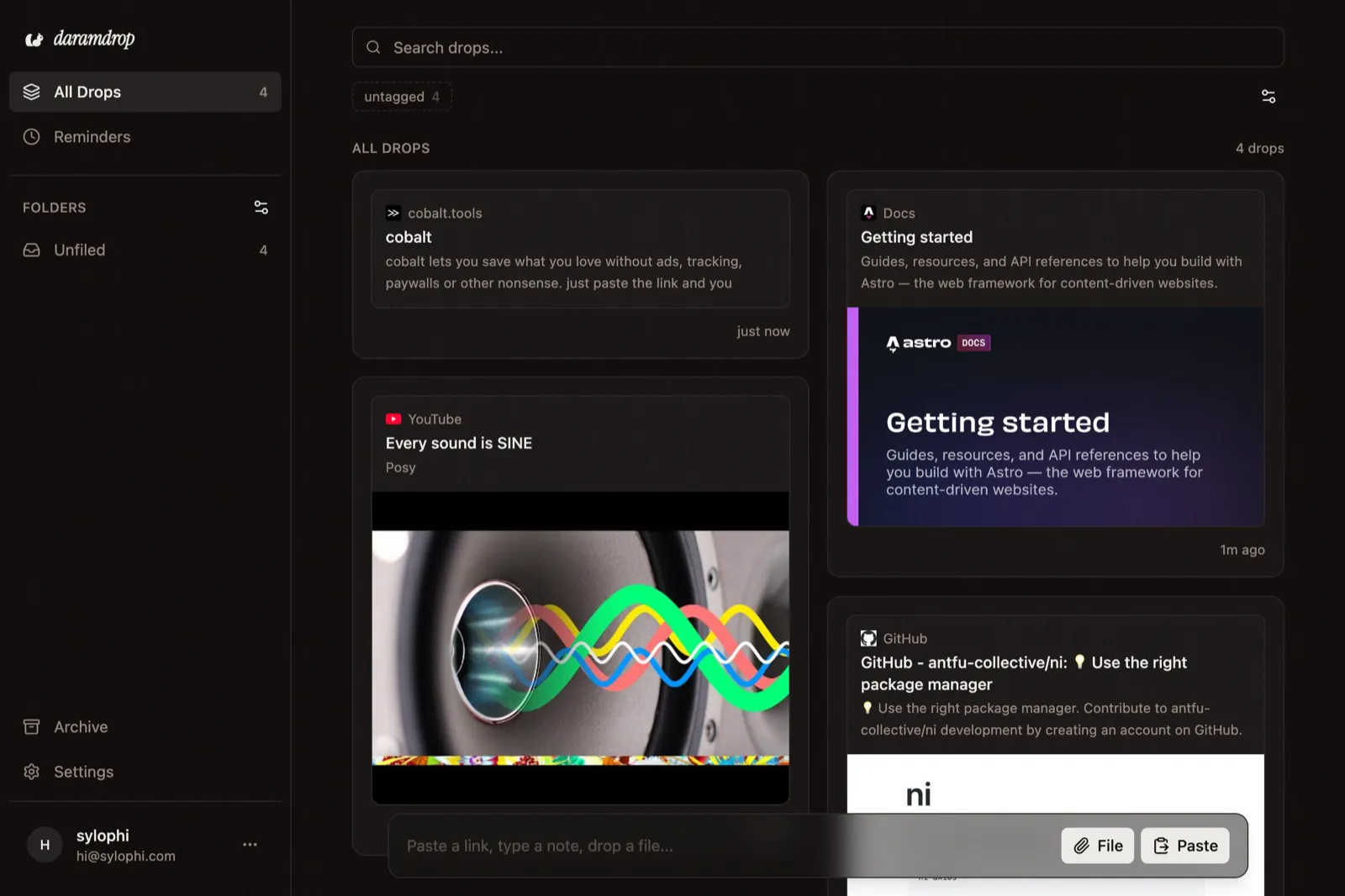The image size is (1345, 896).
Task: Click the YouTube source label
Action: (435, 419)
